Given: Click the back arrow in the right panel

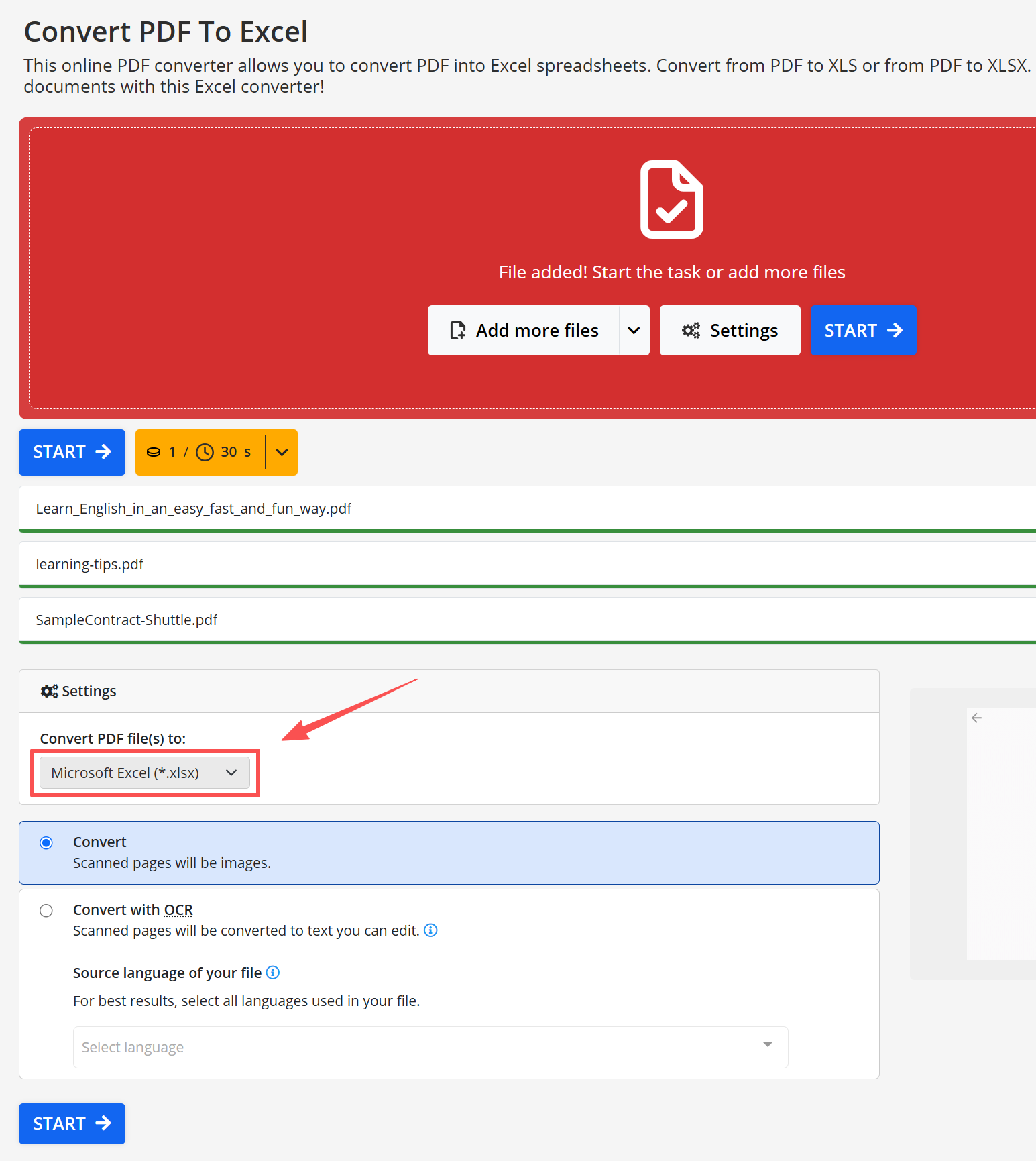Looking at the screenshot, I should coord(976,718).
